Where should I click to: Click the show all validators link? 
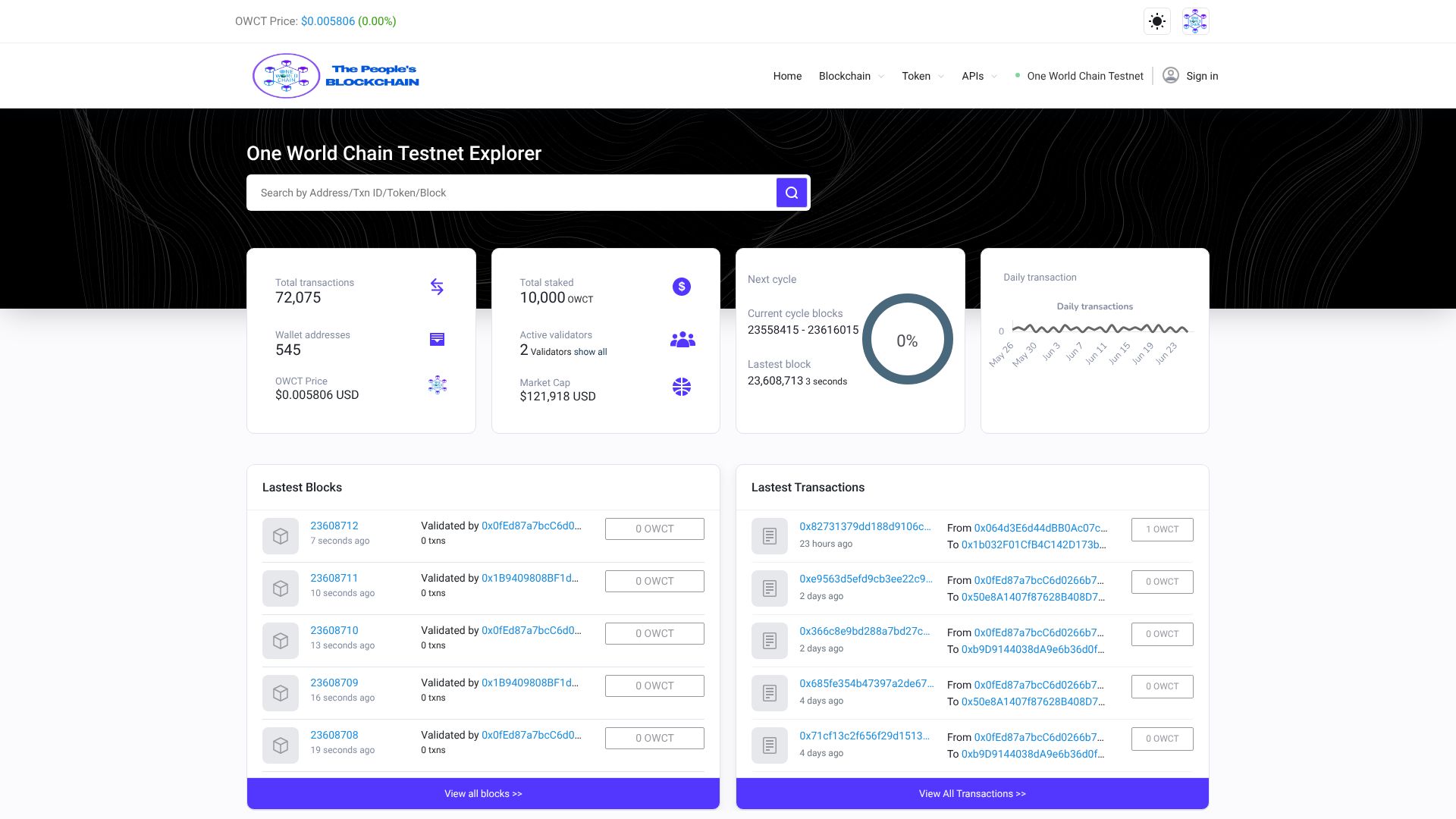(x=590, y=352)
